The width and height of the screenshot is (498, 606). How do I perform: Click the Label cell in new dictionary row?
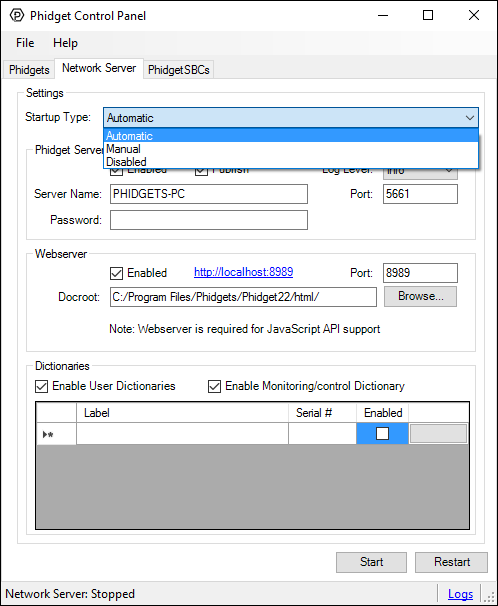coord(182,434)
